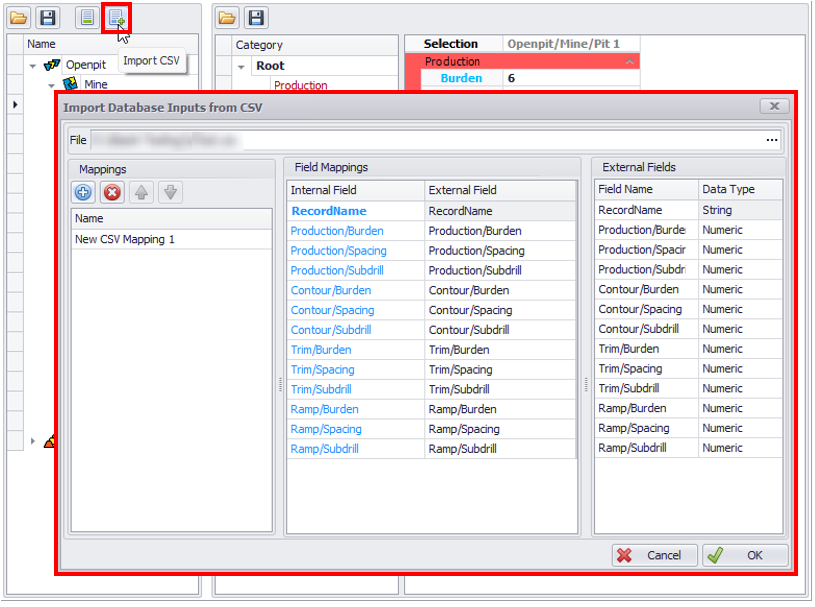Browse for file using the ellipsis button
Screen dimensions: 815x607
pyautogui.click(x=772, y=140)
